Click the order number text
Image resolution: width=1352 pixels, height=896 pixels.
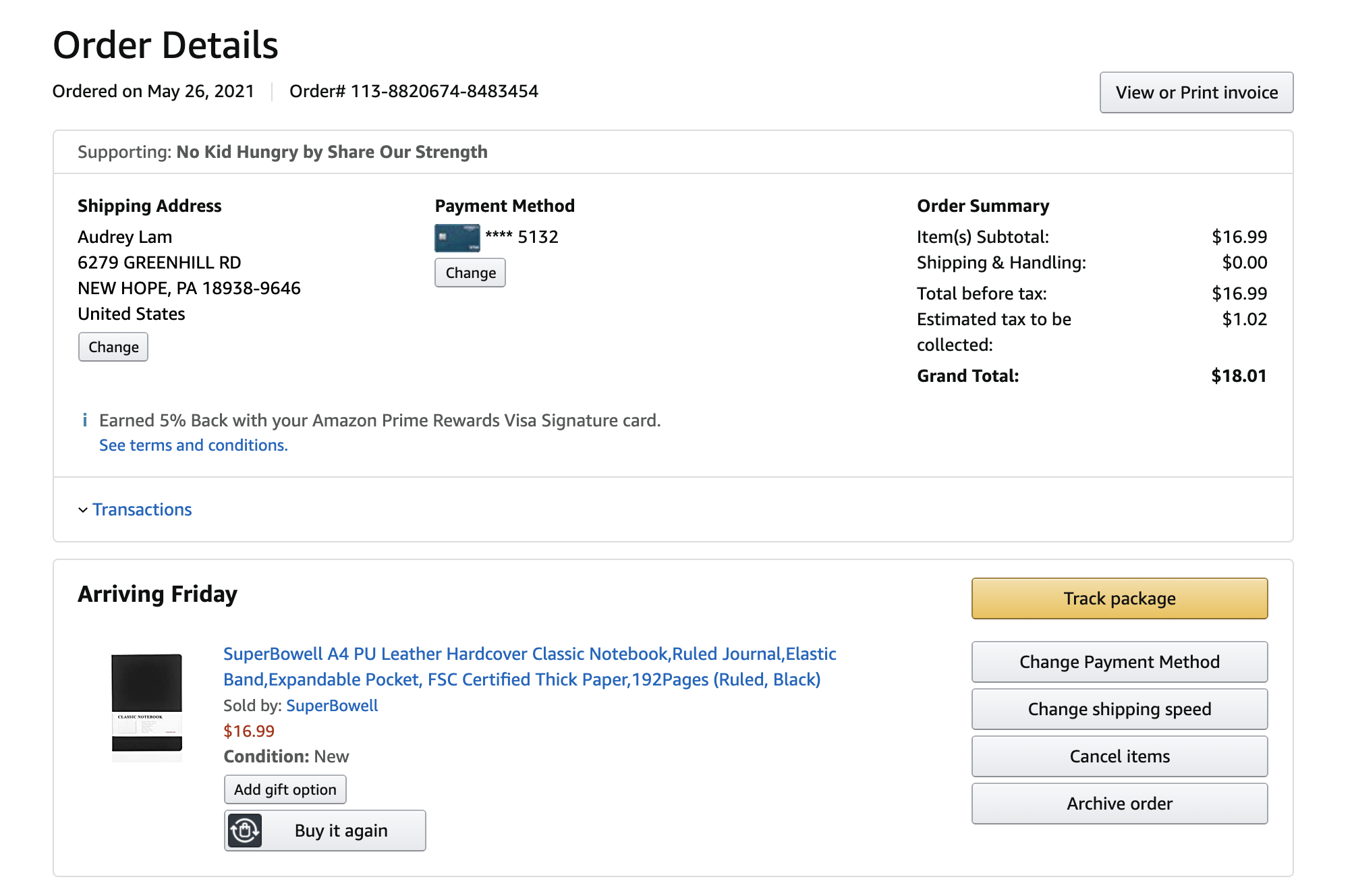[414, 91]
